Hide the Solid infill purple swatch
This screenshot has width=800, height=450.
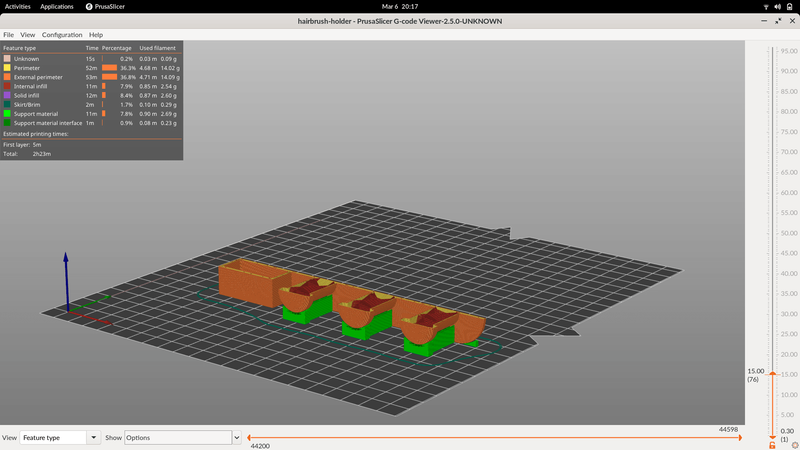point(7,95)
